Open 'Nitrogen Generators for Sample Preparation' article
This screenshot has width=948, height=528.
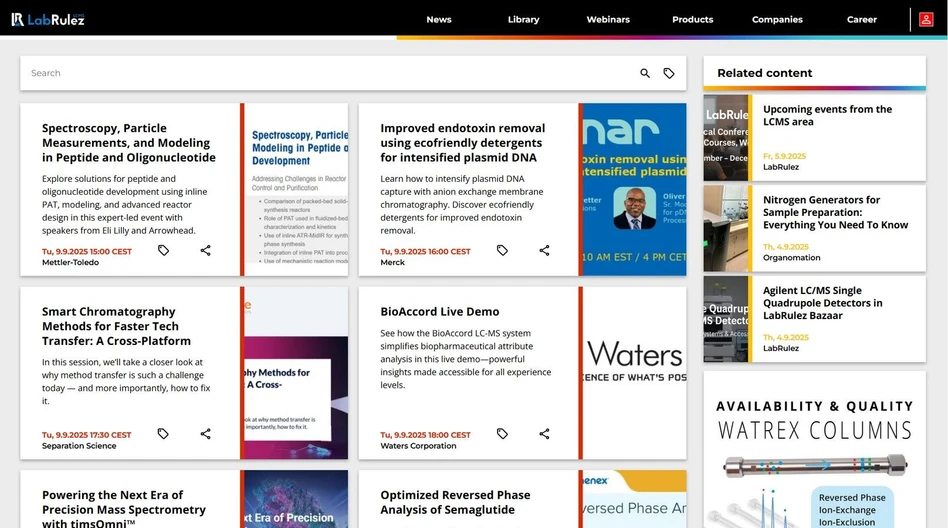[835, 212]
